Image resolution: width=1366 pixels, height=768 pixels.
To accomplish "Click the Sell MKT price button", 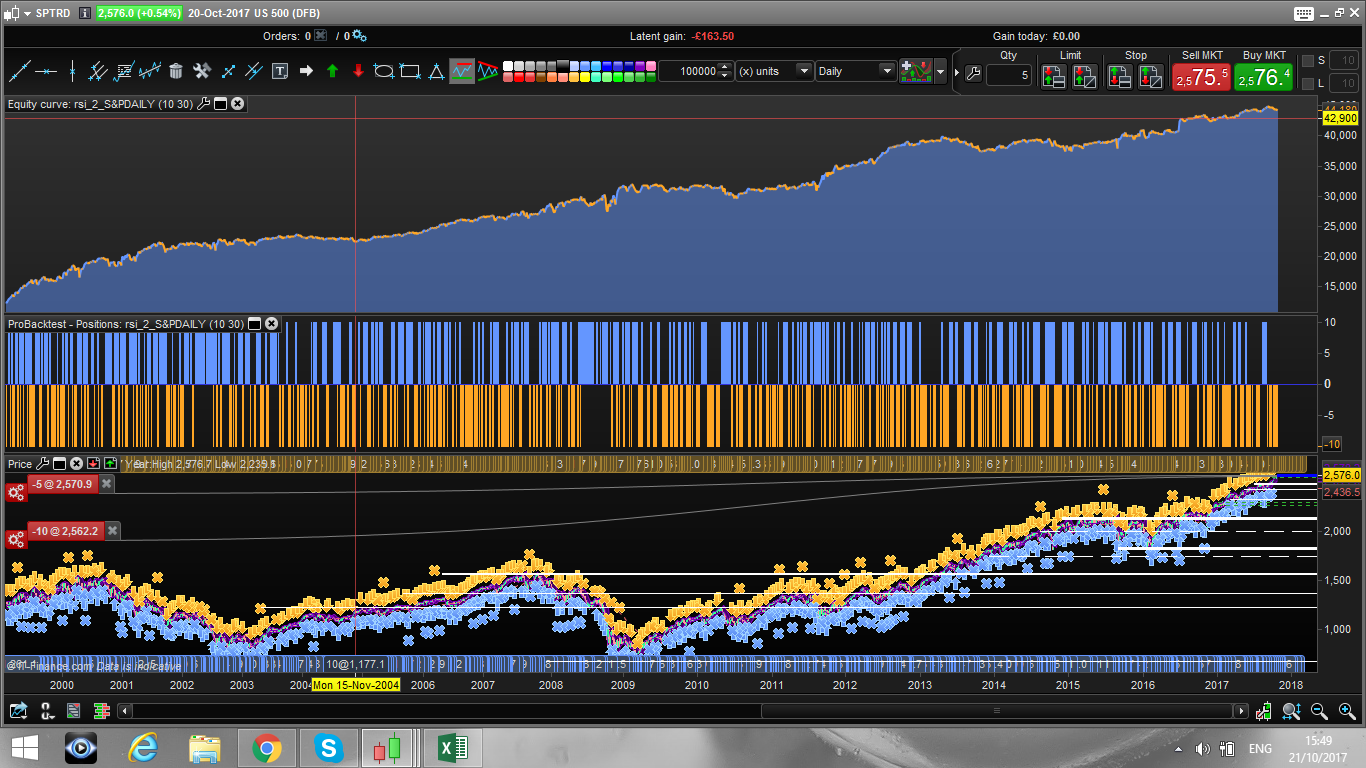I will 1201,77.
